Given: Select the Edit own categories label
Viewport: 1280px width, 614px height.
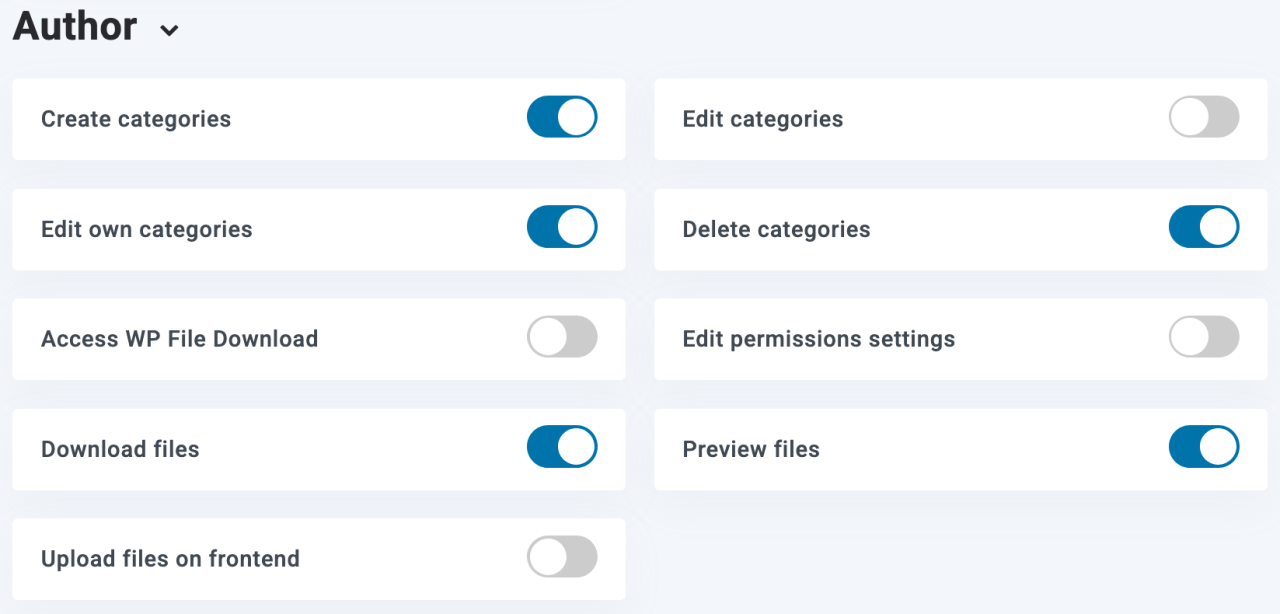Looking at the screenshot, I should [147, 229].
